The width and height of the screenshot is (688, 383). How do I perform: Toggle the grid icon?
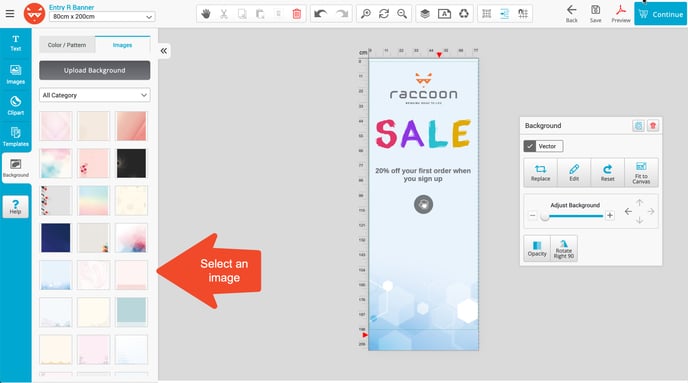(487, 14)
